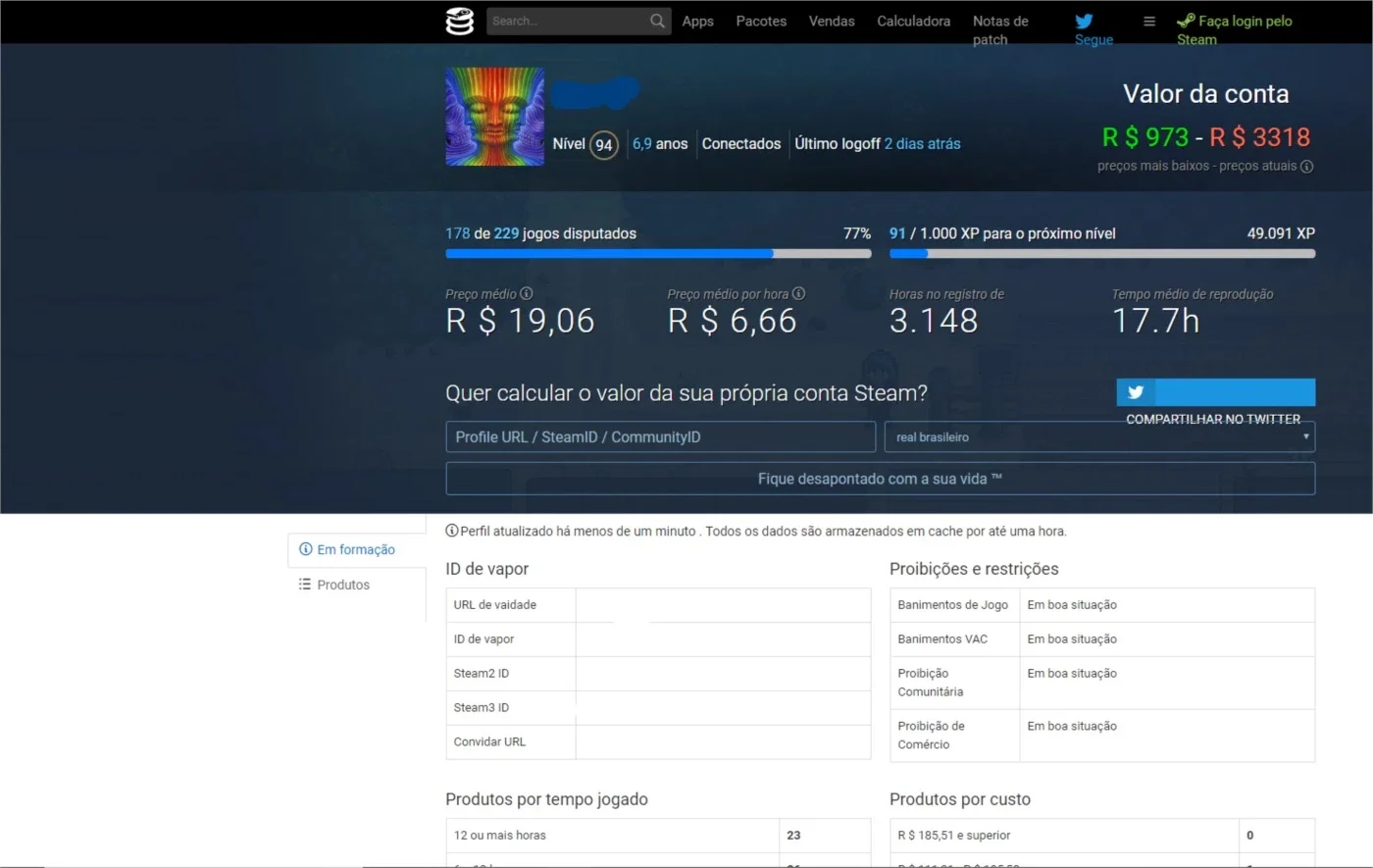
Task: Open the SteamDB logo home icon
Action: (x=459, y=21)
